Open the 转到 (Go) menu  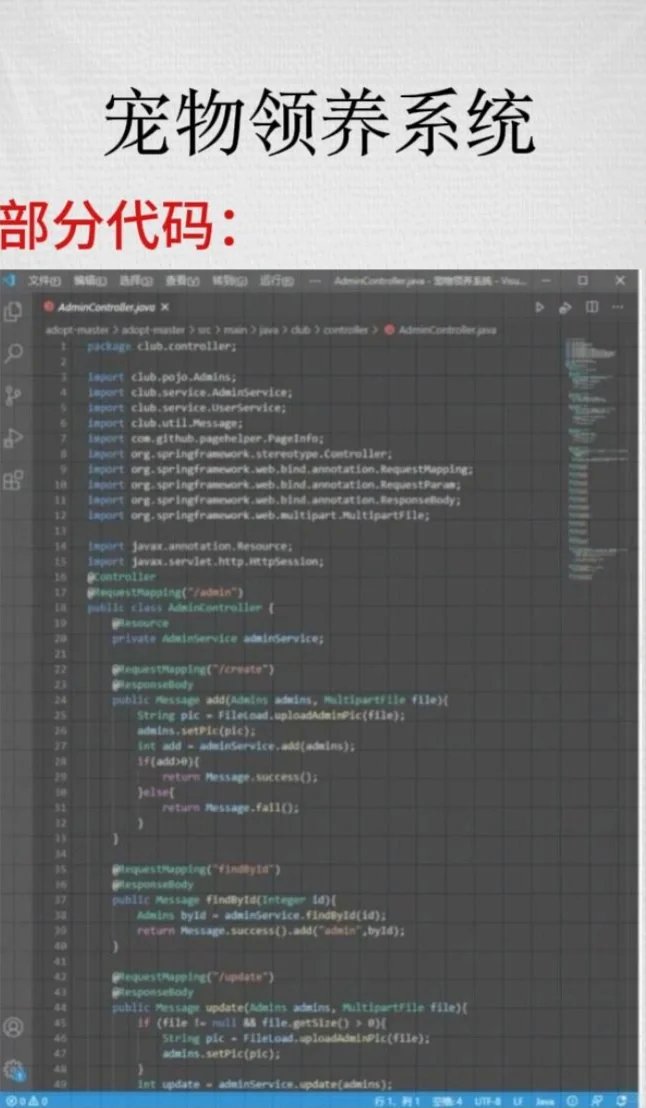[229, 281]
